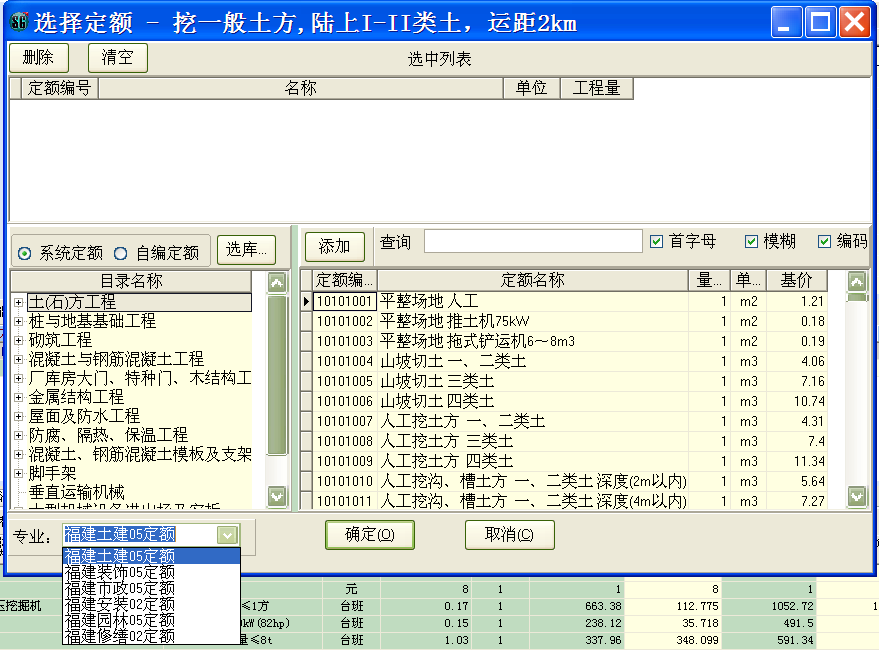This screenshot has width=879, height=658.
Task: Select the 系统定额 radio button
Action: point(25,253)
